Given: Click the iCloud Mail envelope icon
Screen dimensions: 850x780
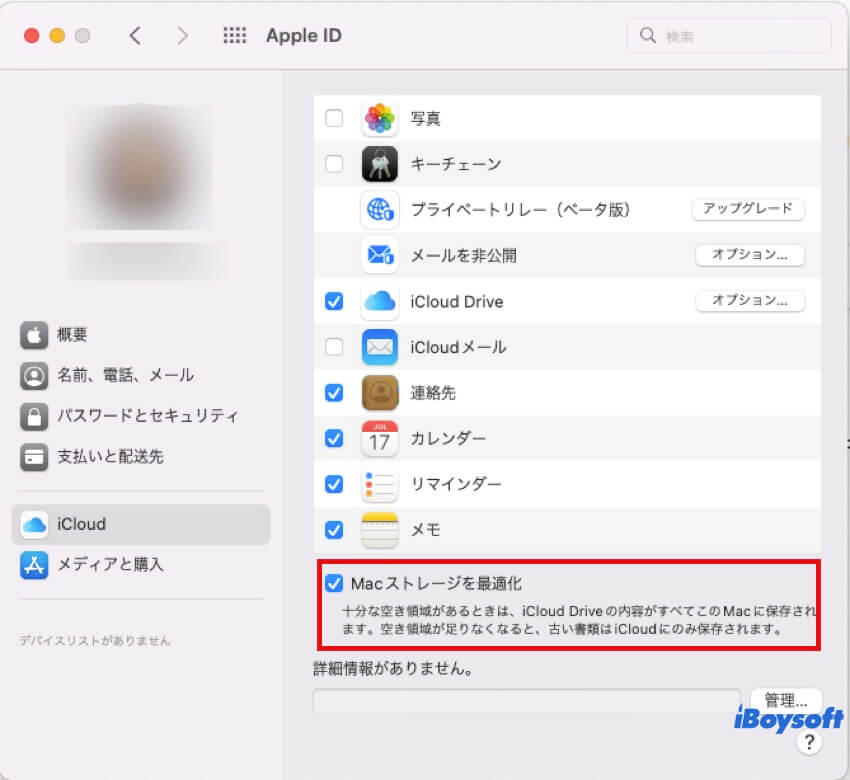Looking at the screenshot, I should [x=380, y=347].
